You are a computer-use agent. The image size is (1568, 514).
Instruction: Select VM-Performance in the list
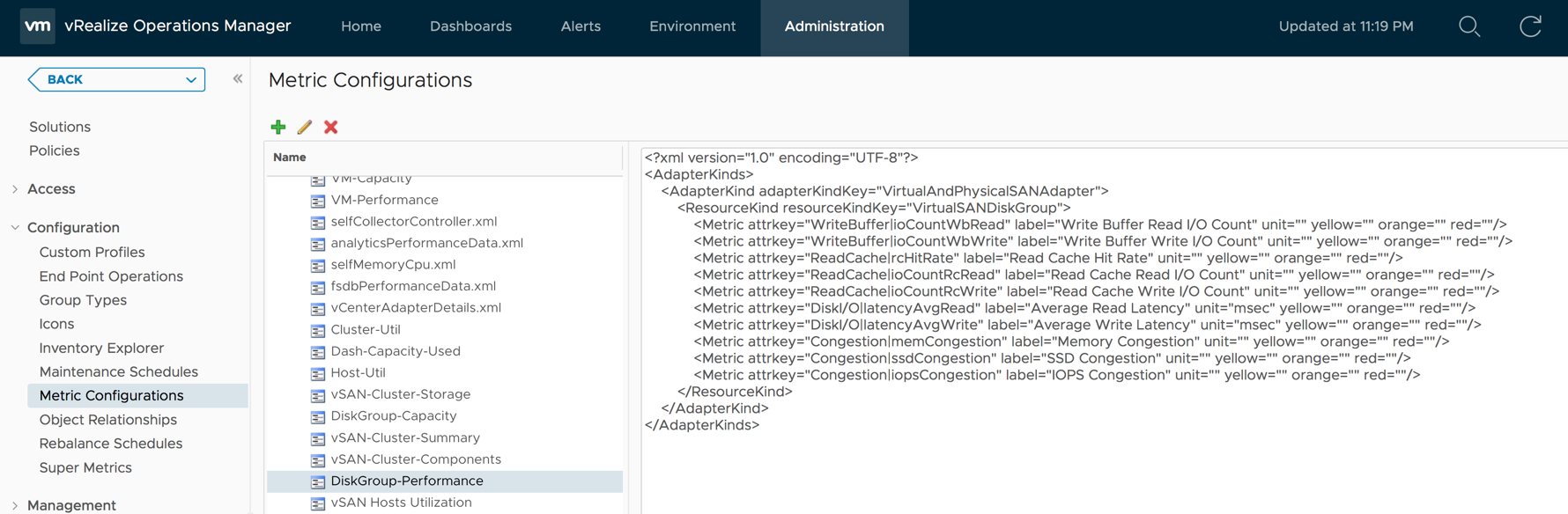pyautogui.click(x=384, y=200)
